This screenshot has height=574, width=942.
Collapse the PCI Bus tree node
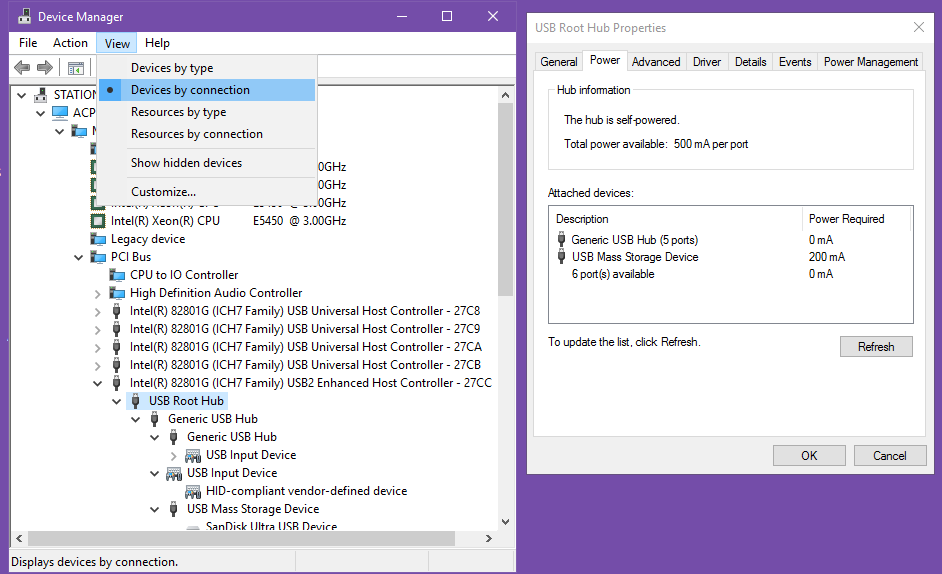tap(79, 257)
